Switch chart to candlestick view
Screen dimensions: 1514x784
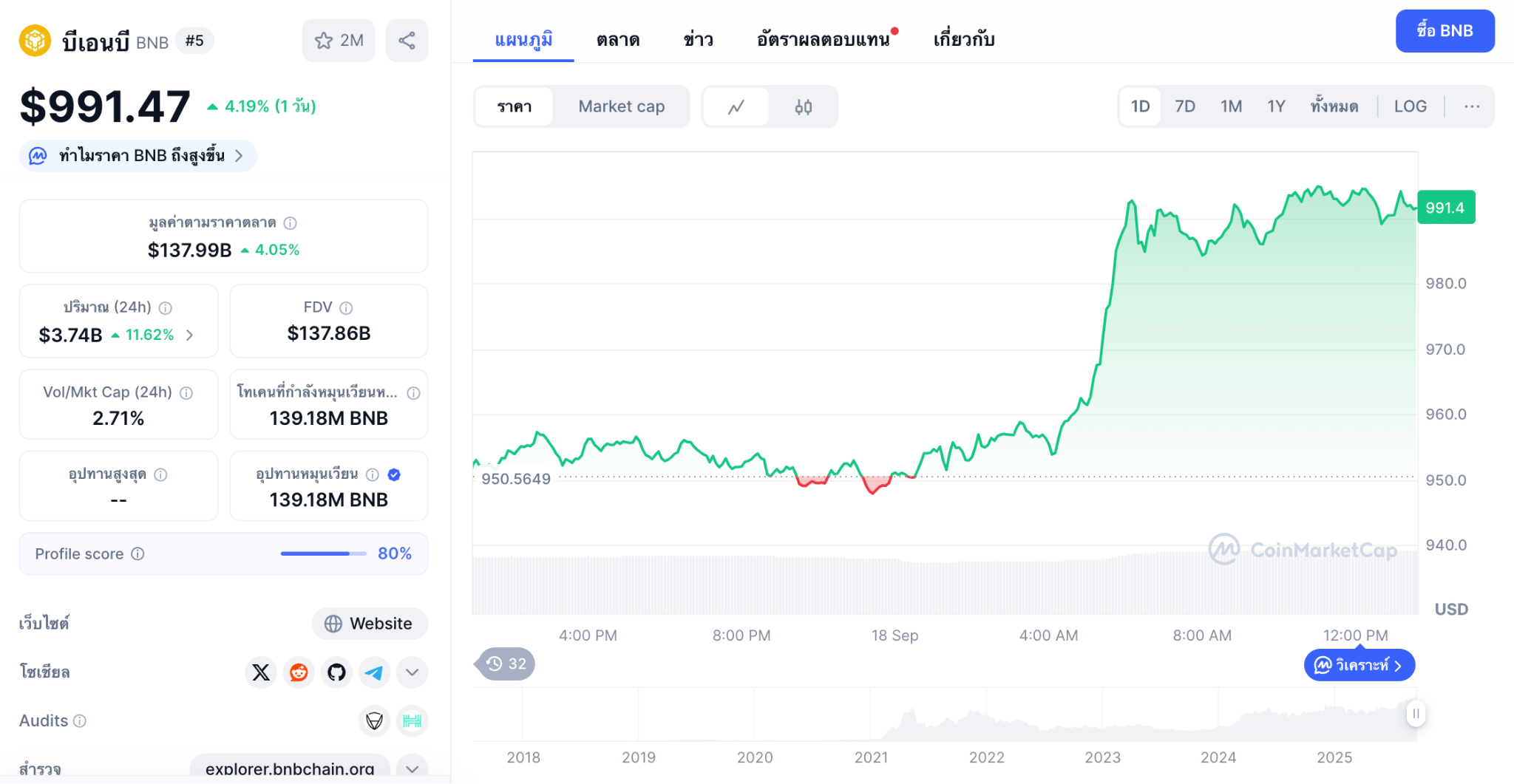pos(803,107)
